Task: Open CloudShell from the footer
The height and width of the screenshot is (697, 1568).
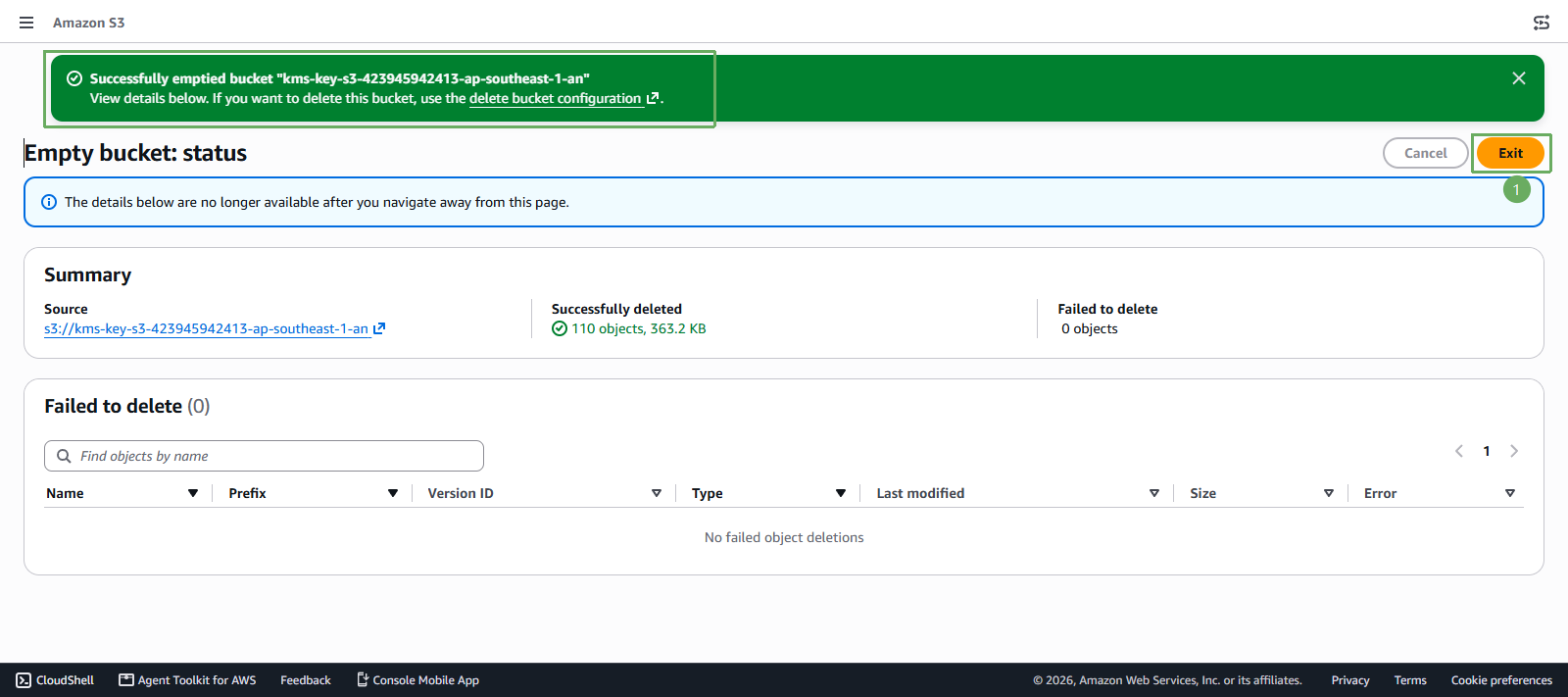Action: point(56,680)
